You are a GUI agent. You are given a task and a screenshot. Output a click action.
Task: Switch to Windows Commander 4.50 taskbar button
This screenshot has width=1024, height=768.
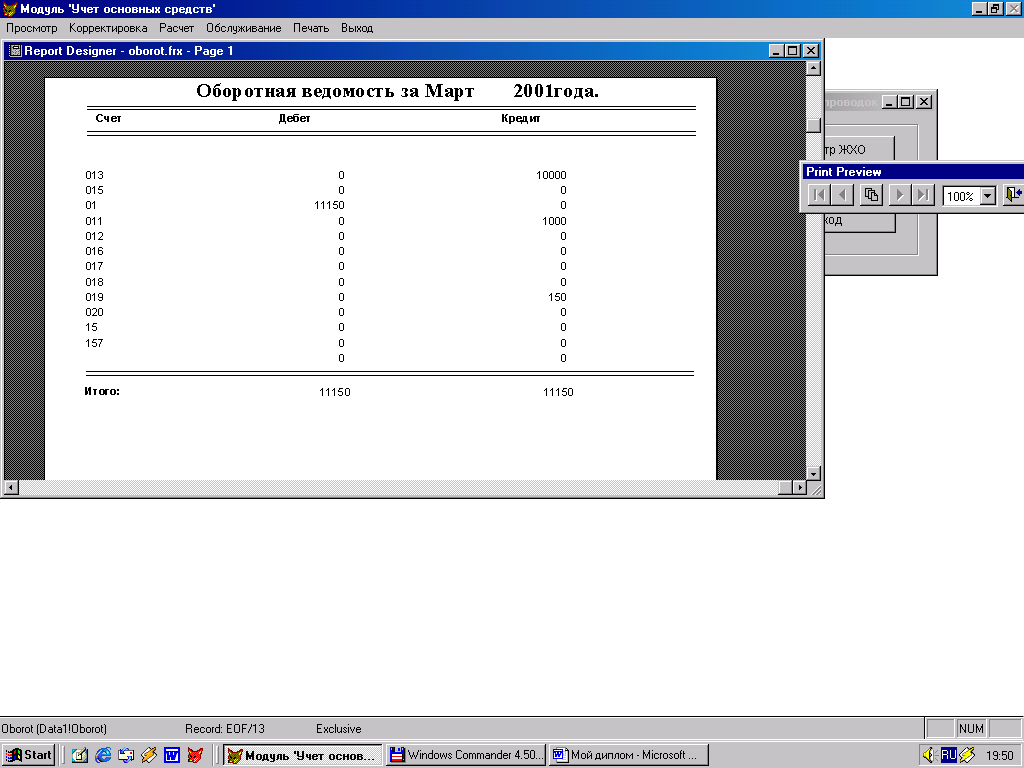tap(466, 755)
